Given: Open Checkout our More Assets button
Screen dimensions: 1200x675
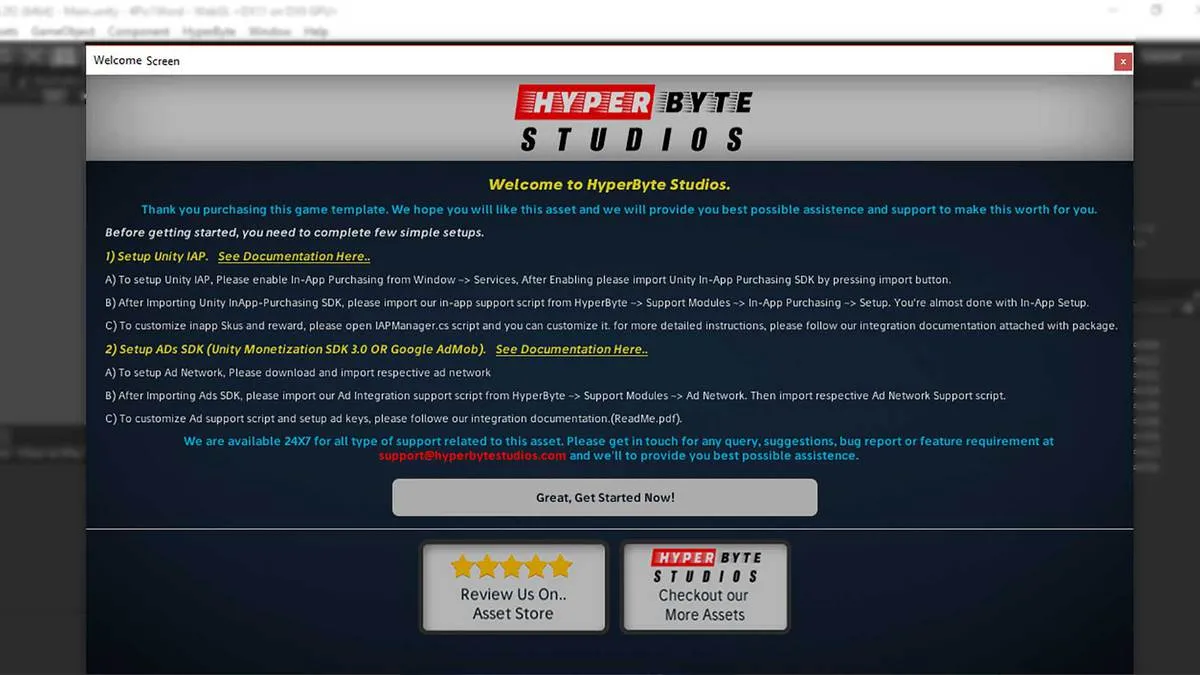Looking at the screenshot, I should click(x=705, y=587).
